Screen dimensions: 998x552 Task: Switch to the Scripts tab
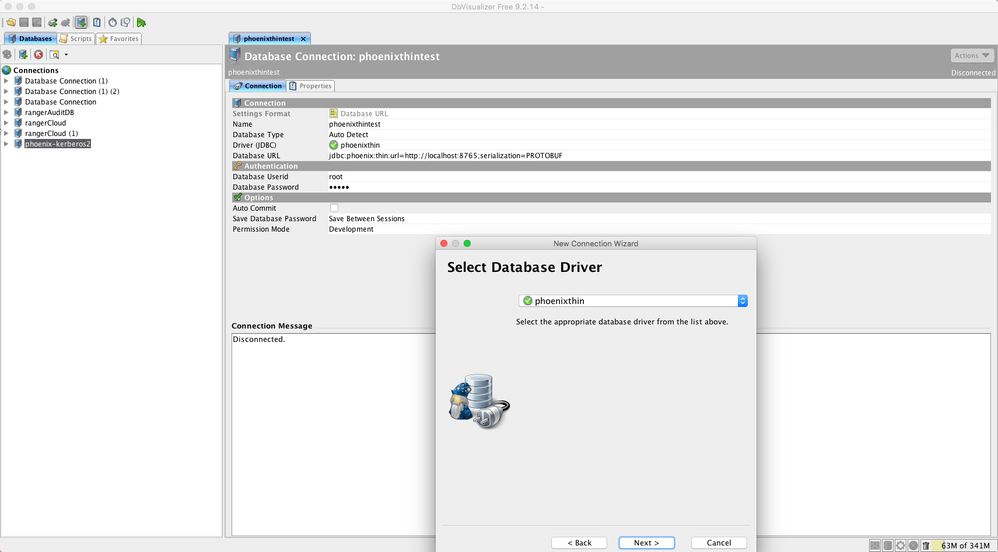(76, 39)
